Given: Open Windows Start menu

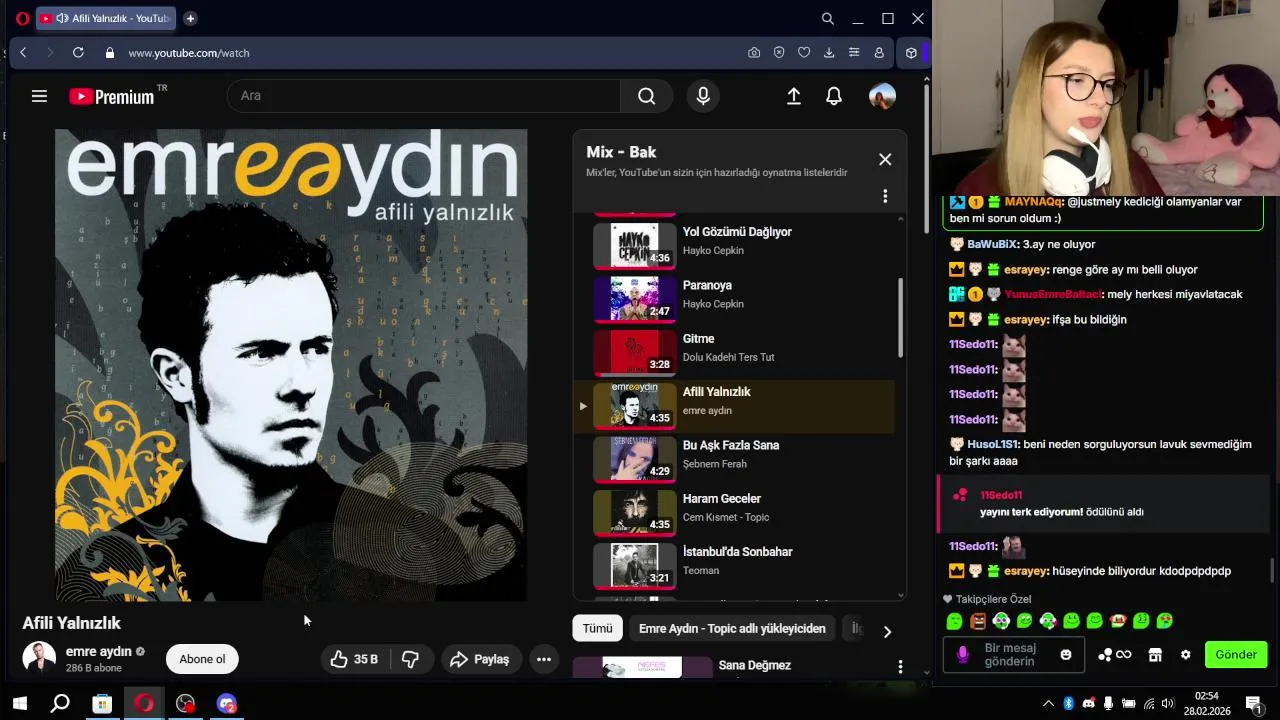Looking at the screenshot, I should 19,704.
